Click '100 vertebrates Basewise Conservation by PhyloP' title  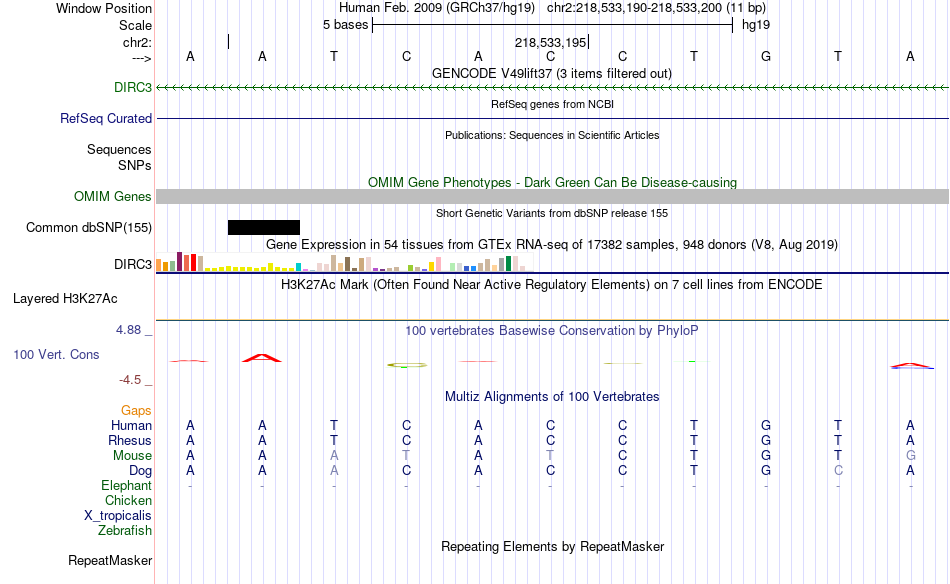[x=552, y=330]
